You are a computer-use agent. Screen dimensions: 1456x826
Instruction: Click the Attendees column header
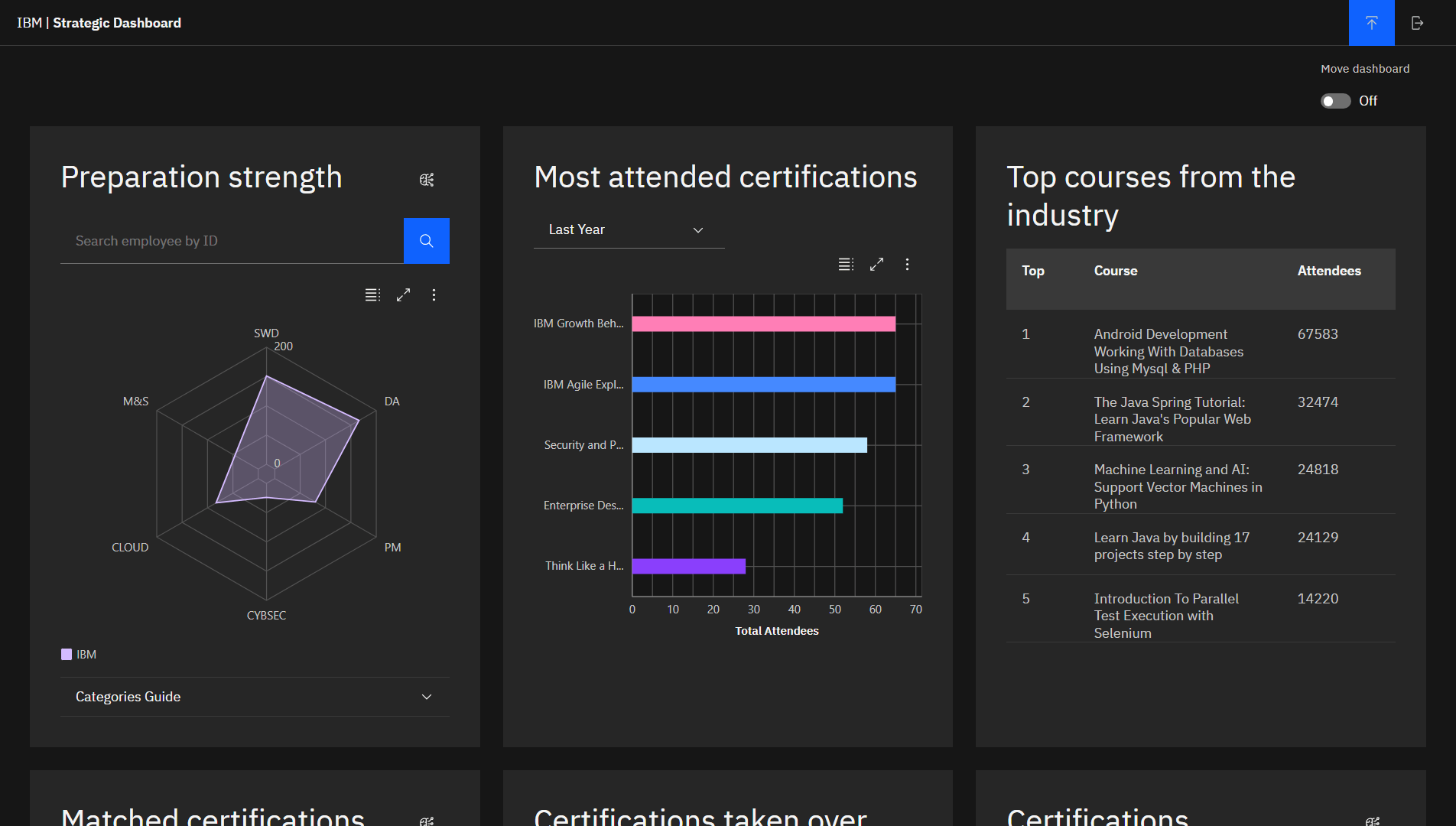1328,271
